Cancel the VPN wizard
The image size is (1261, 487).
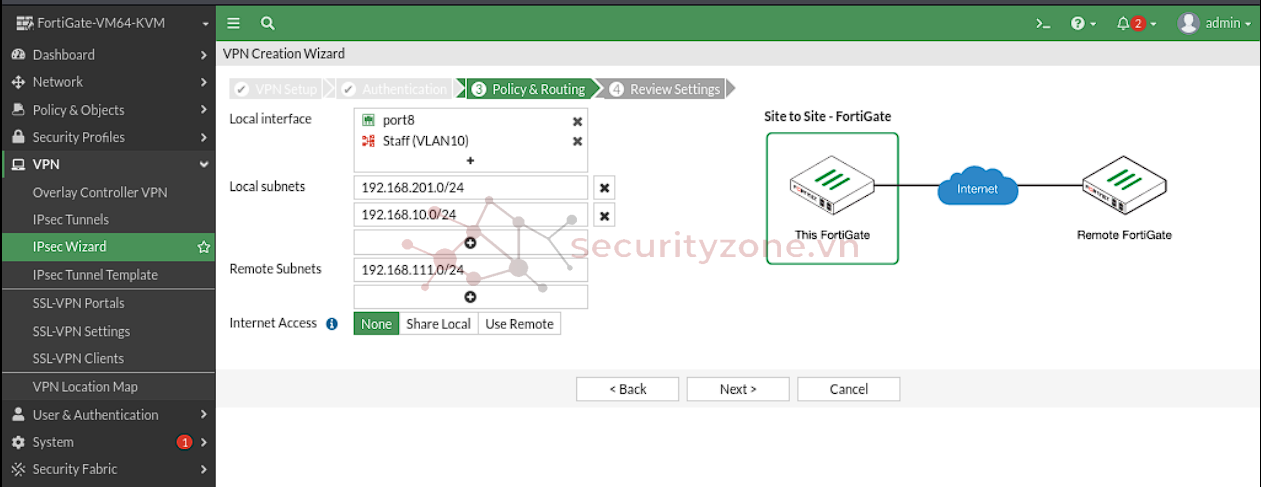(848, 389)
